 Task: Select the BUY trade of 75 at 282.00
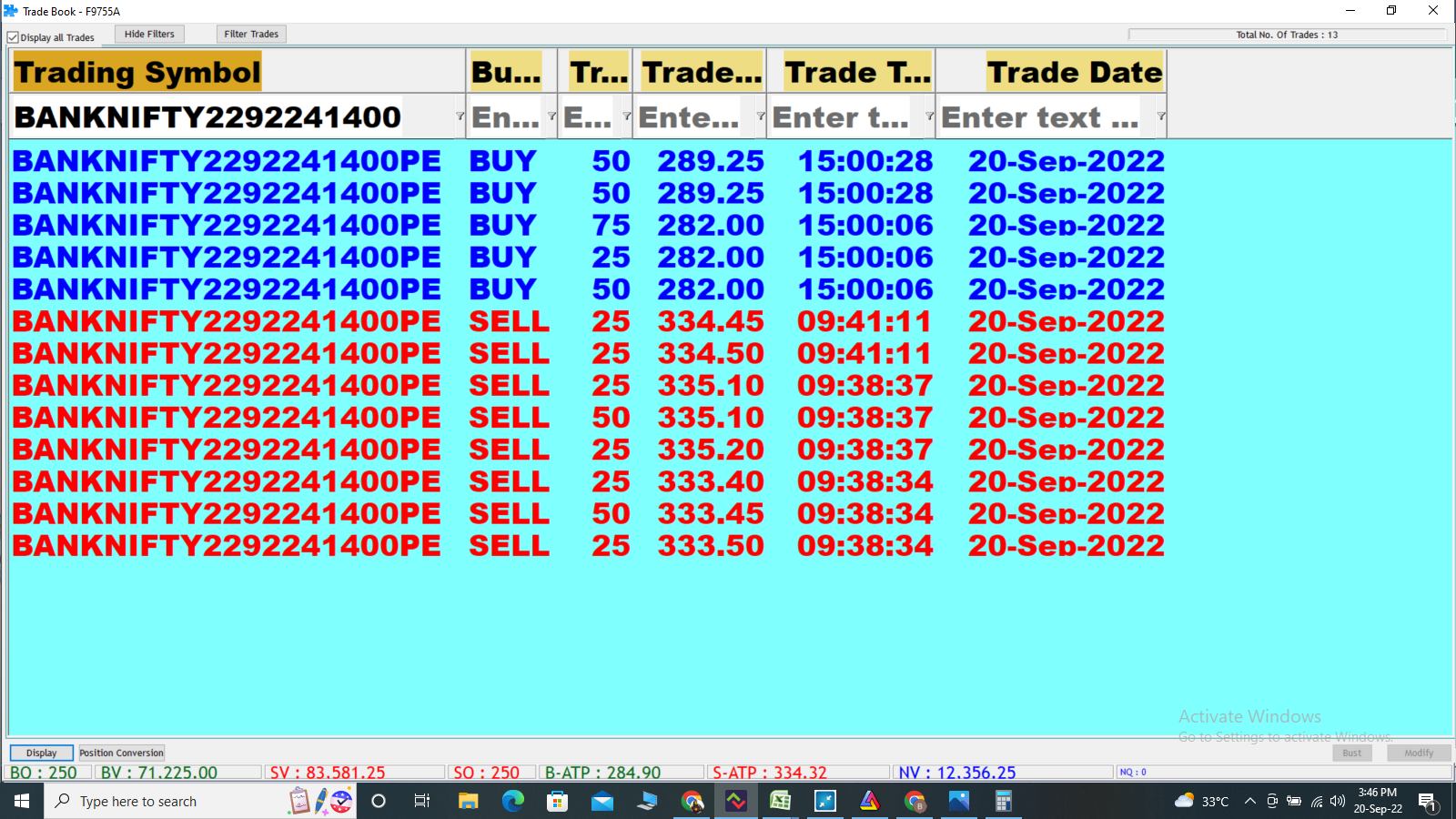[x=588, y=225]
